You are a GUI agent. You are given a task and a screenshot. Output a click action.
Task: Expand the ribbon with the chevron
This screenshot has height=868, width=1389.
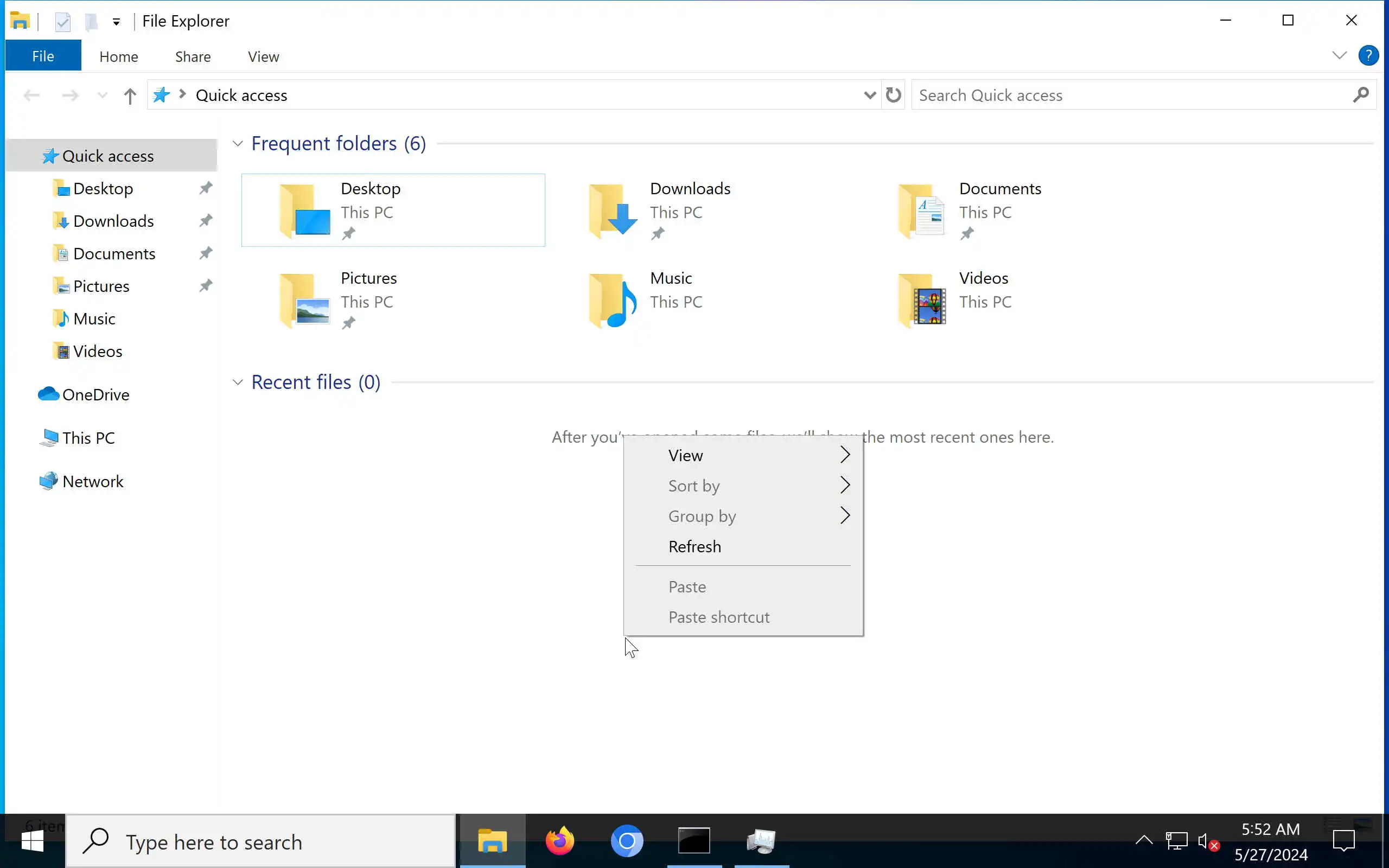pyautogui.click(x=1339, y=56)
